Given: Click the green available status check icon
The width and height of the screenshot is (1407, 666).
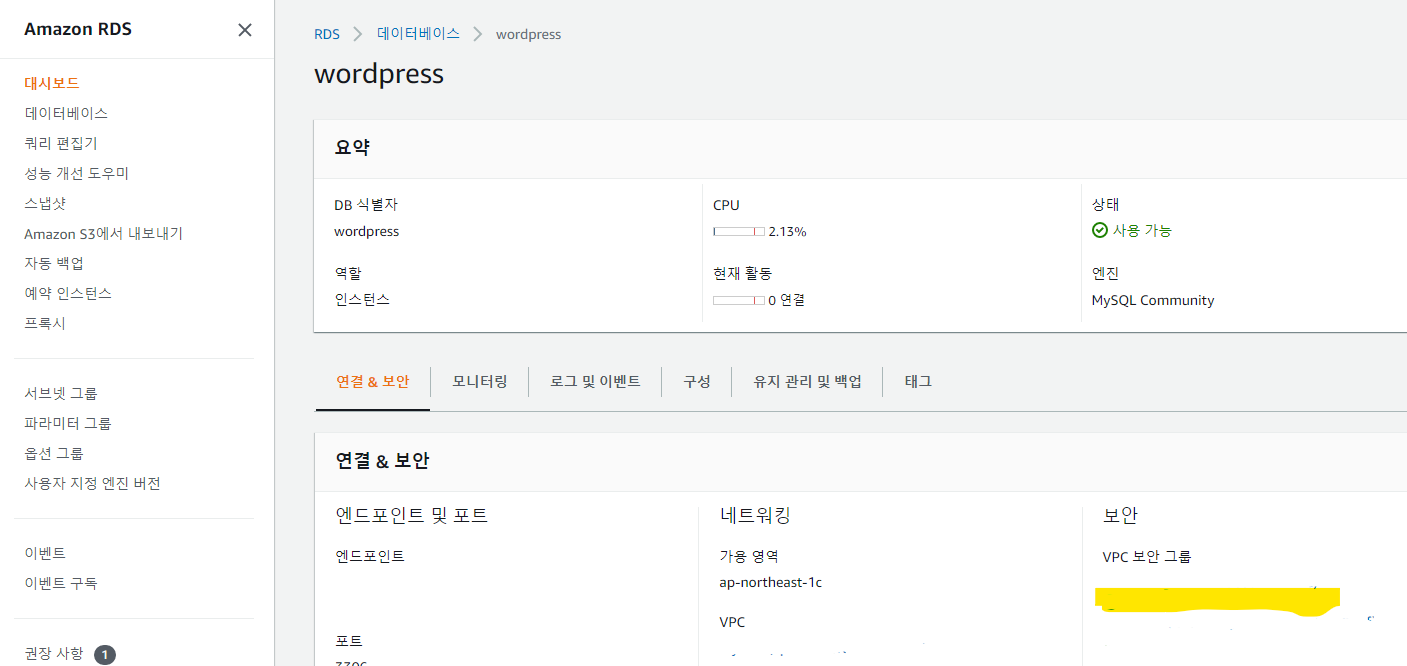Looking at the screenshot, I should pyautogui.click(x=1100, y=230).
